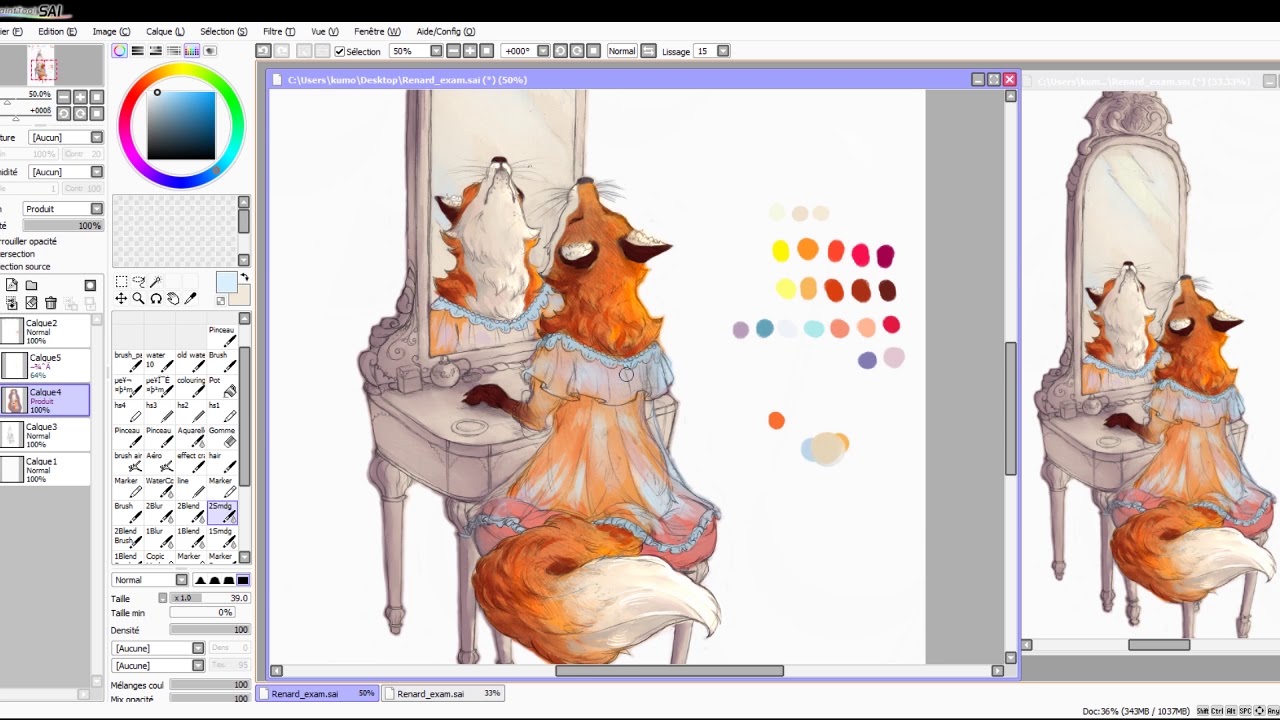Choose the WaterCc brush preset
The image size is (1280, 720).
tap(160, 487)
